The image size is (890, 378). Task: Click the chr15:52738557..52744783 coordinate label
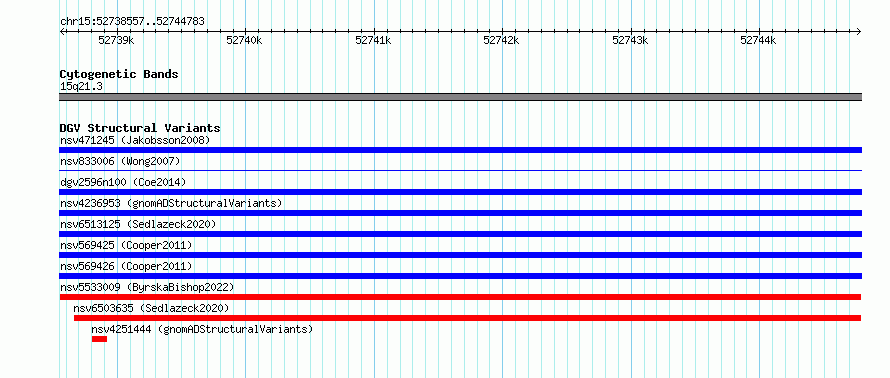pos(132,22)
